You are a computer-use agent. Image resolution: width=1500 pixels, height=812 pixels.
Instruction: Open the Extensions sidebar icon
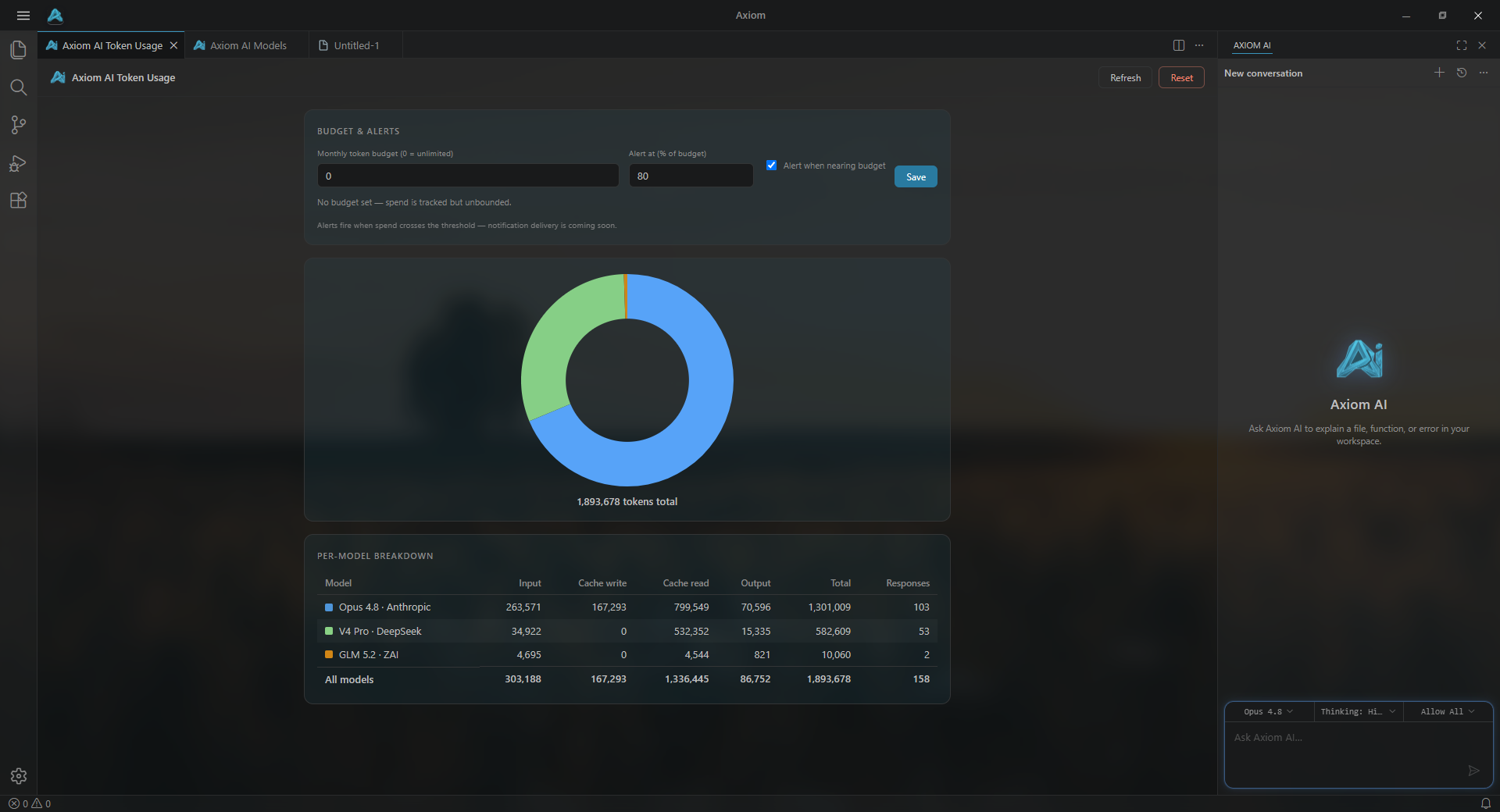tap(19, 201)
